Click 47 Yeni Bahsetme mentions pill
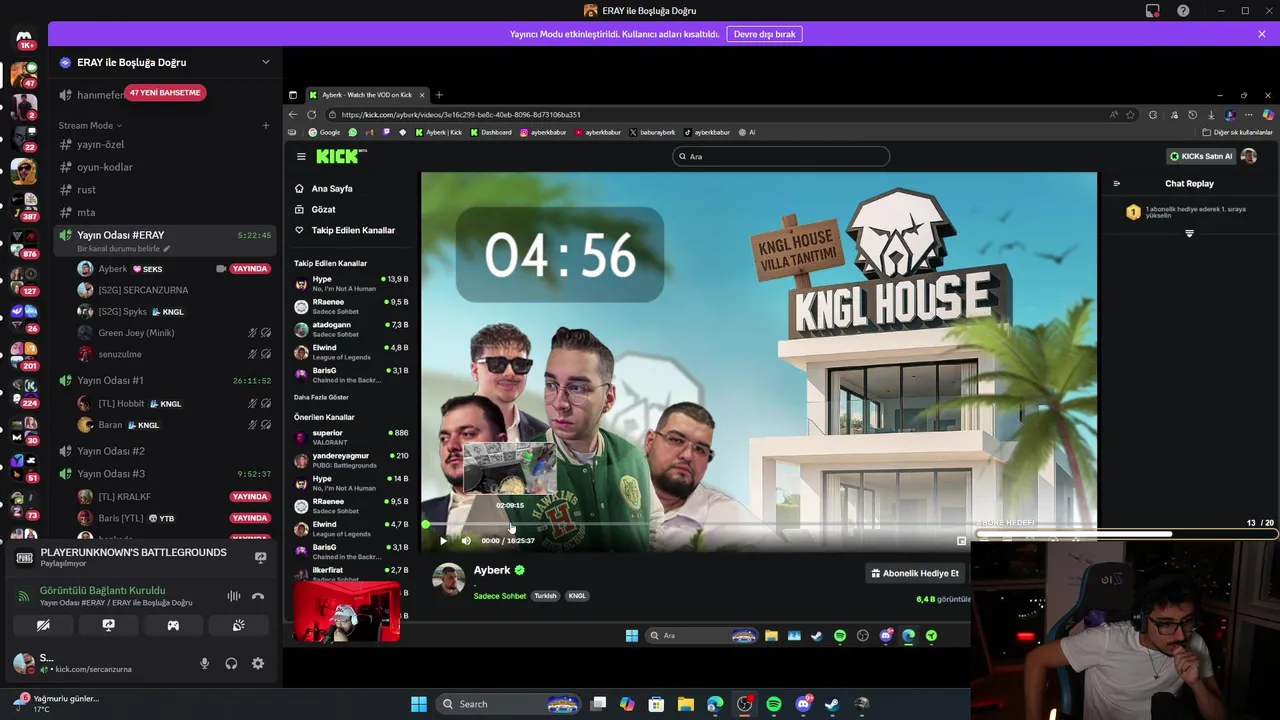The height and width of the screenshot is (720, 1280). tap(165, 92)
